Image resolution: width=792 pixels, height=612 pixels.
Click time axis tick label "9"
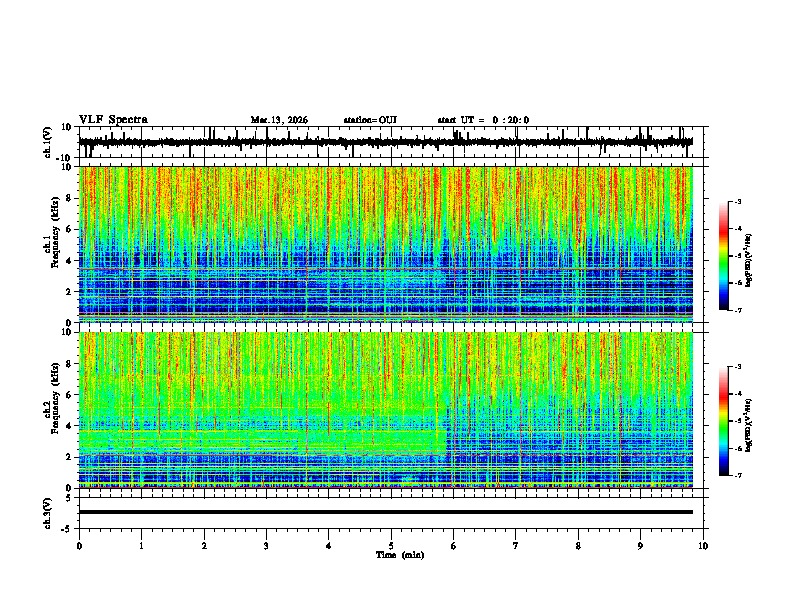[640, 546]
